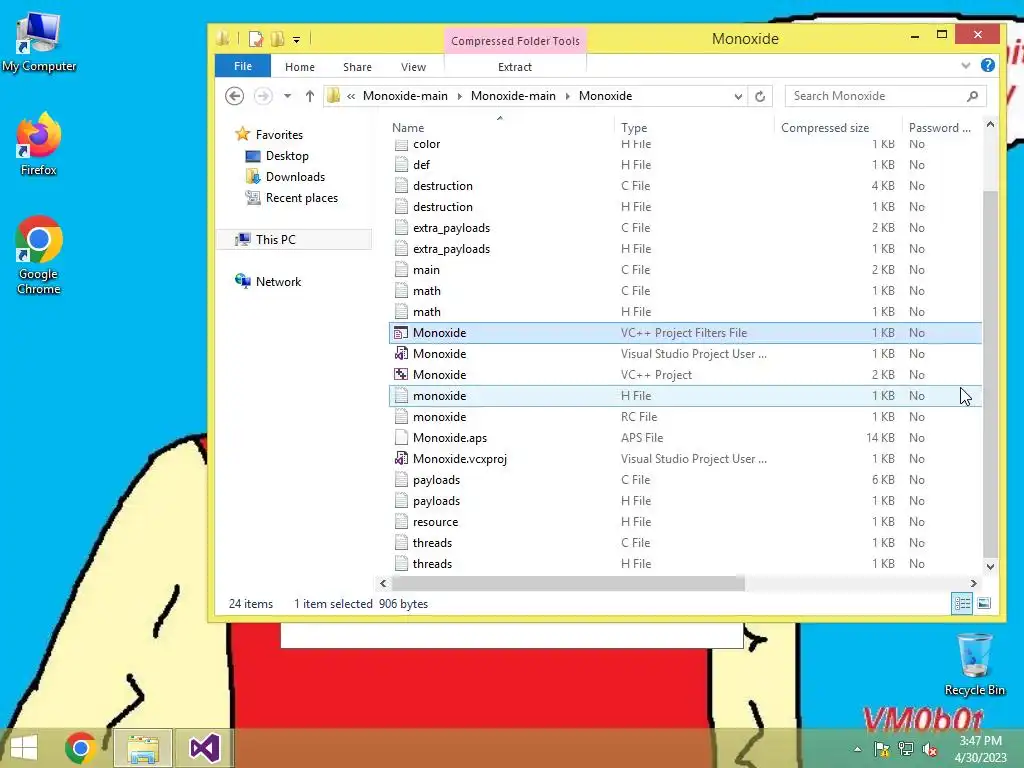Select the resource H File row
Screen dimensions: 1024x768
pyautogui.click(x=685, y=522)
